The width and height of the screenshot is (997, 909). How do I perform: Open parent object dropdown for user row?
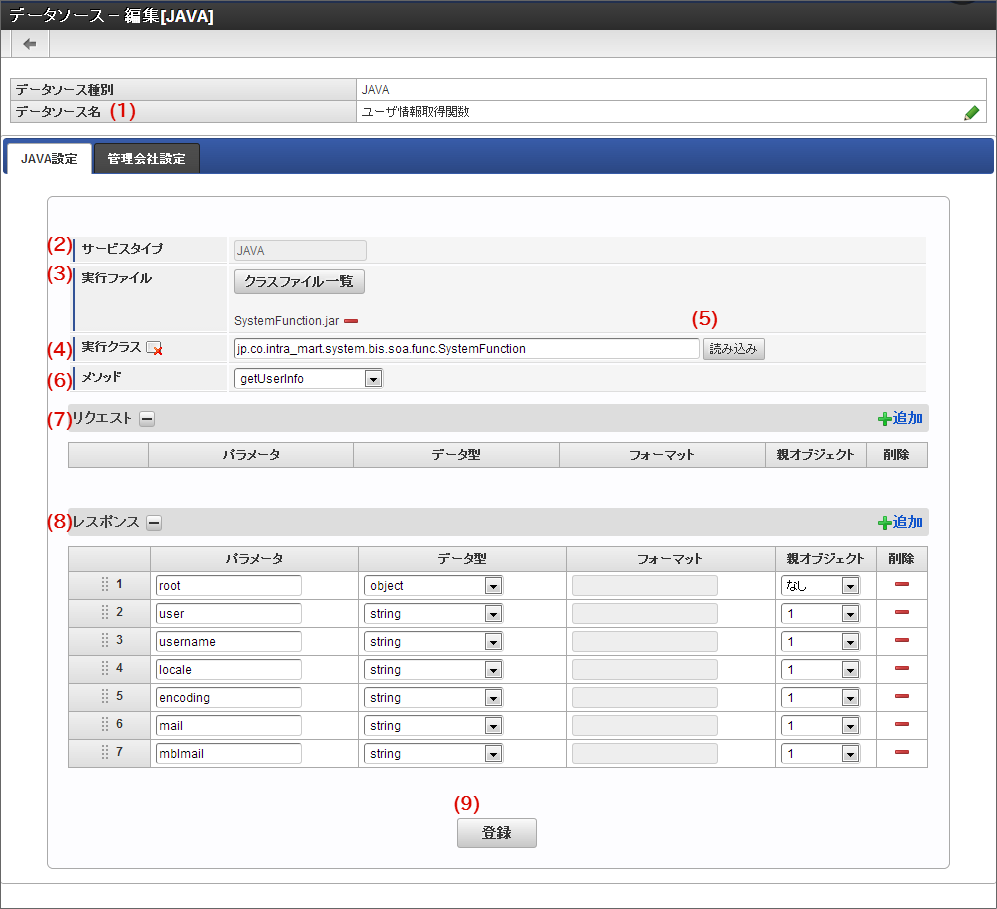coord(820,614)
